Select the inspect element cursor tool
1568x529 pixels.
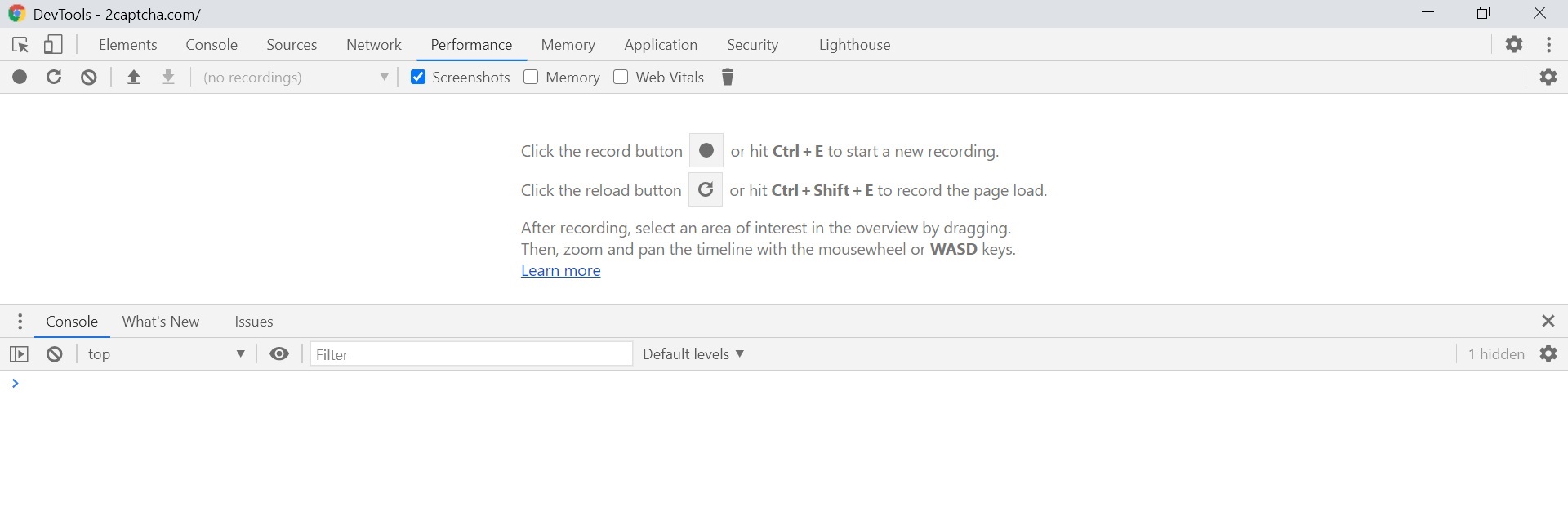pyautogui.click(x=20, y=45)
